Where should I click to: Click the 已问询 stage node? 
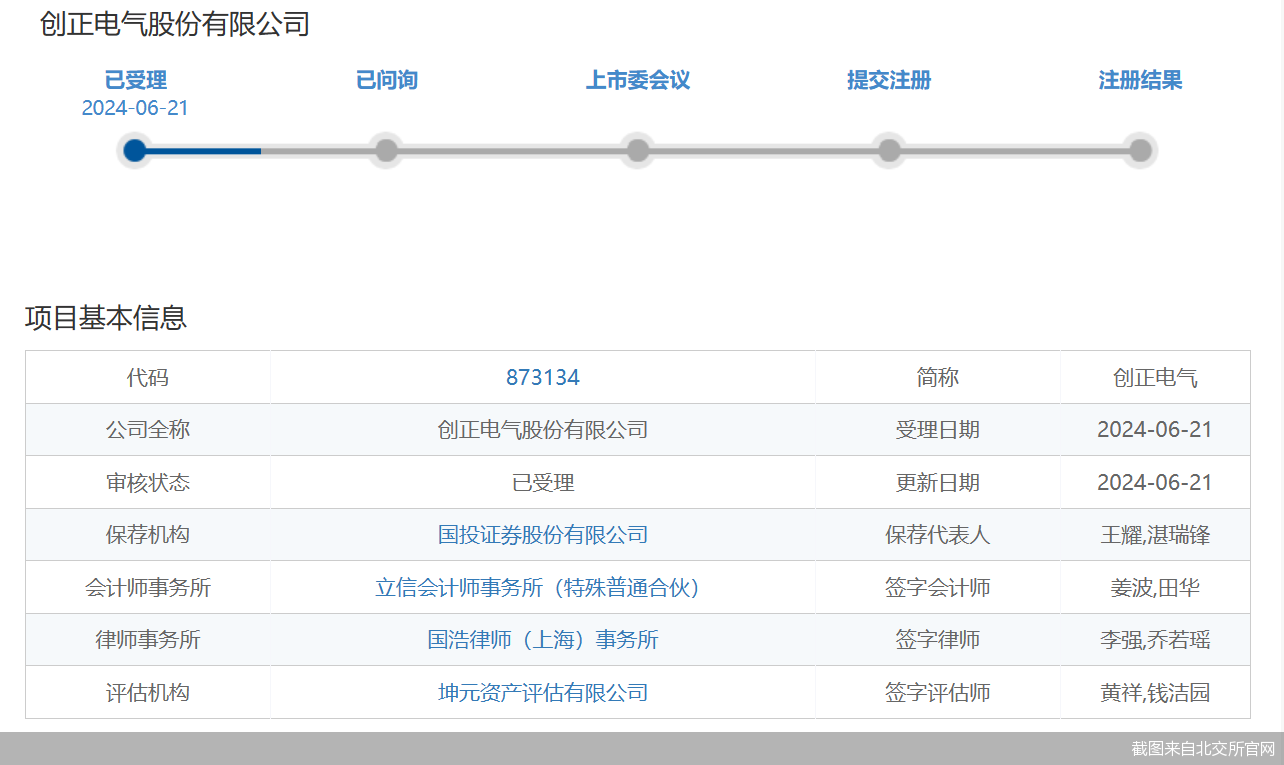pyautogui.click(x=386, y=150)
